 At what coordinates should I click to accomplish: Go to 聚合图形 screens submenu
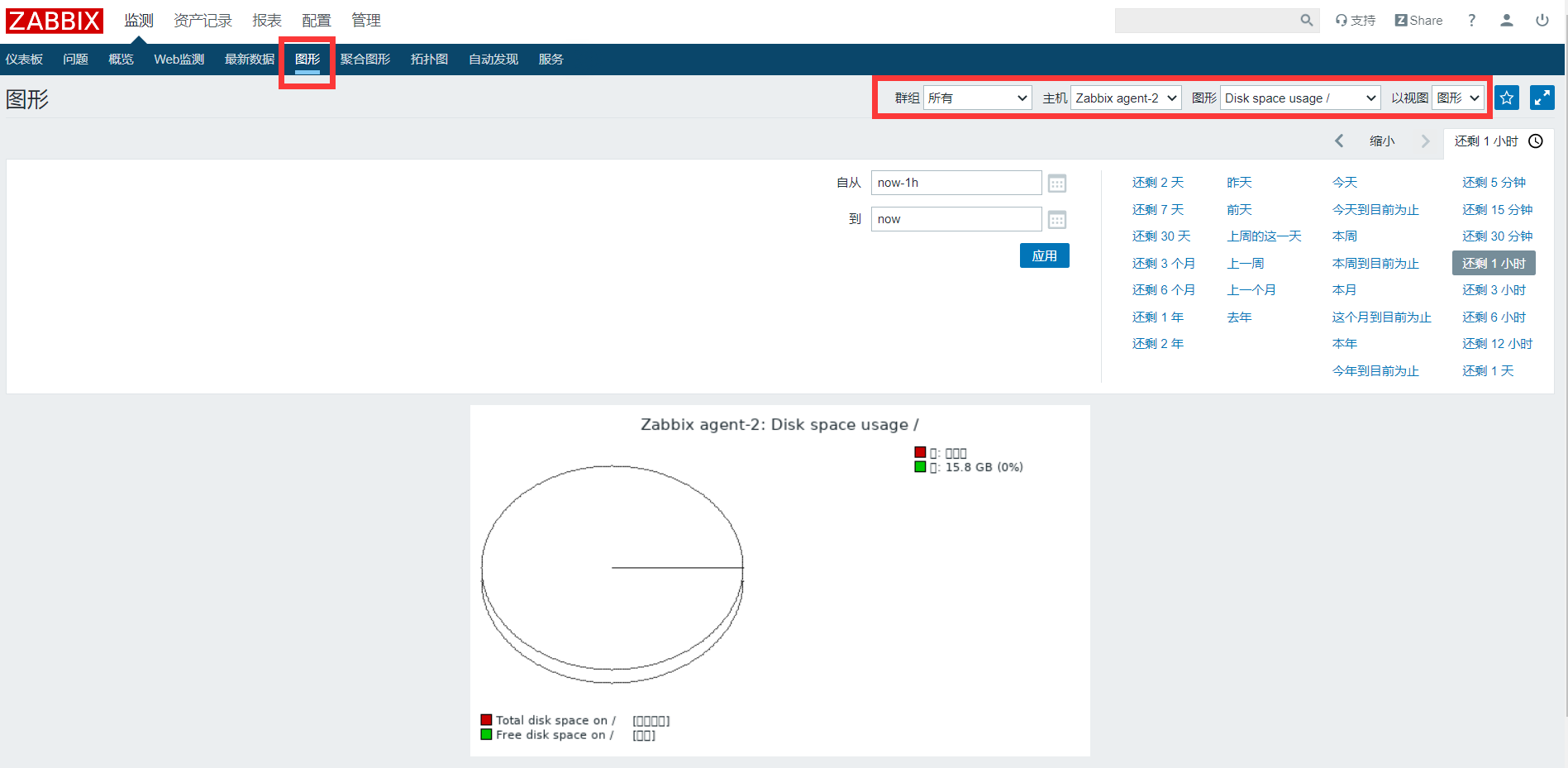click(x=365, y=60)
